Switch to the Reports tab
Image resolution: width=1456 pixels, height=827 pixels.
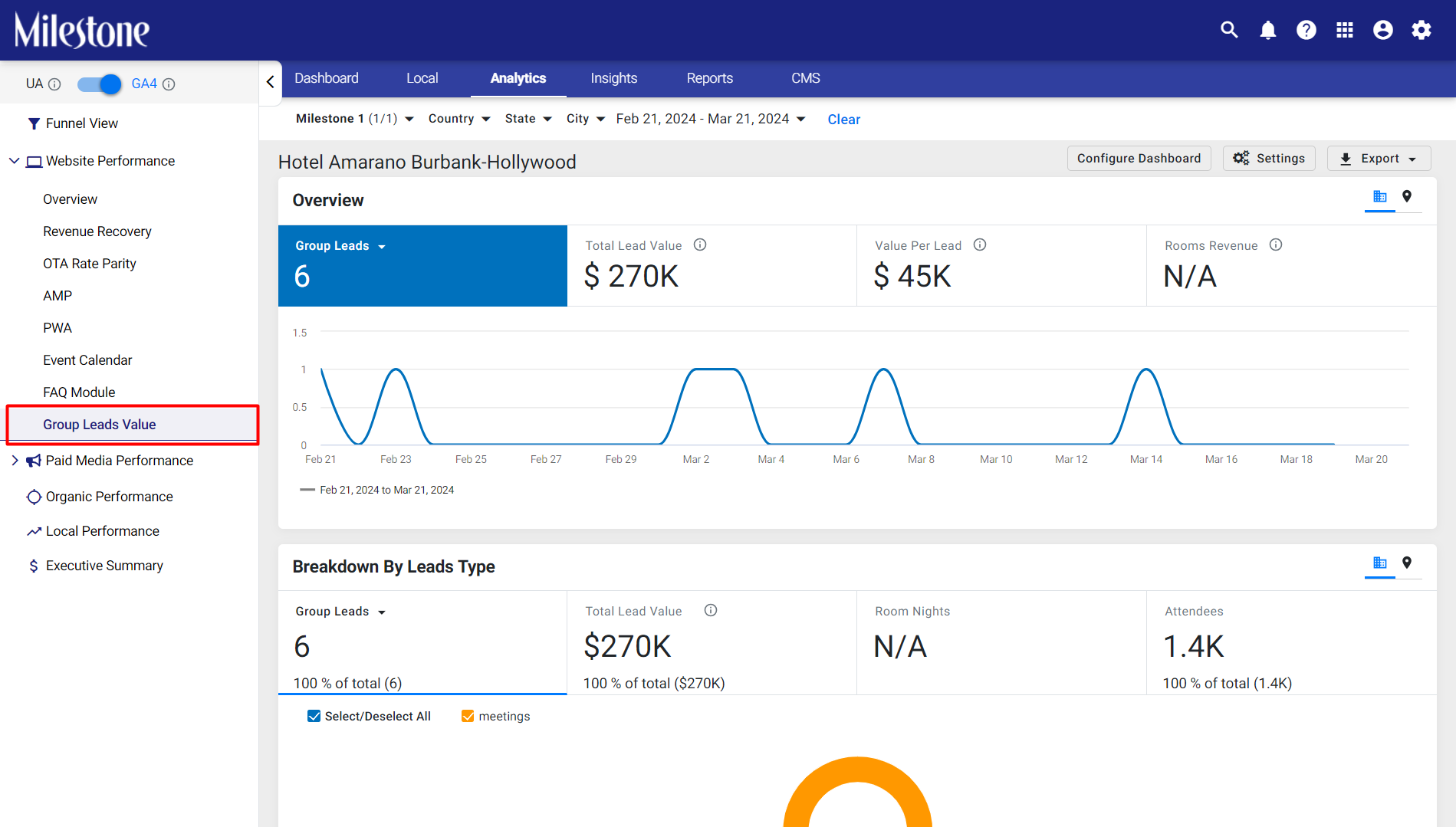pos(710,78)
